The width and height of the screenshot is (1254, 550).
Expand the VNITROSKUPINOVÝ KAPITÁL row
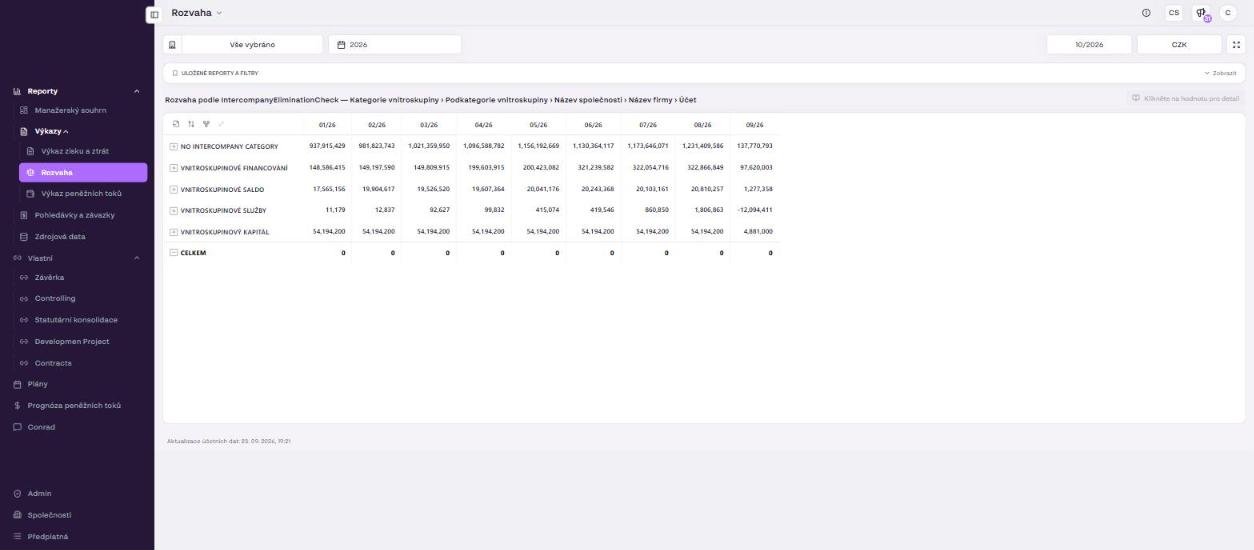[174, 231]
